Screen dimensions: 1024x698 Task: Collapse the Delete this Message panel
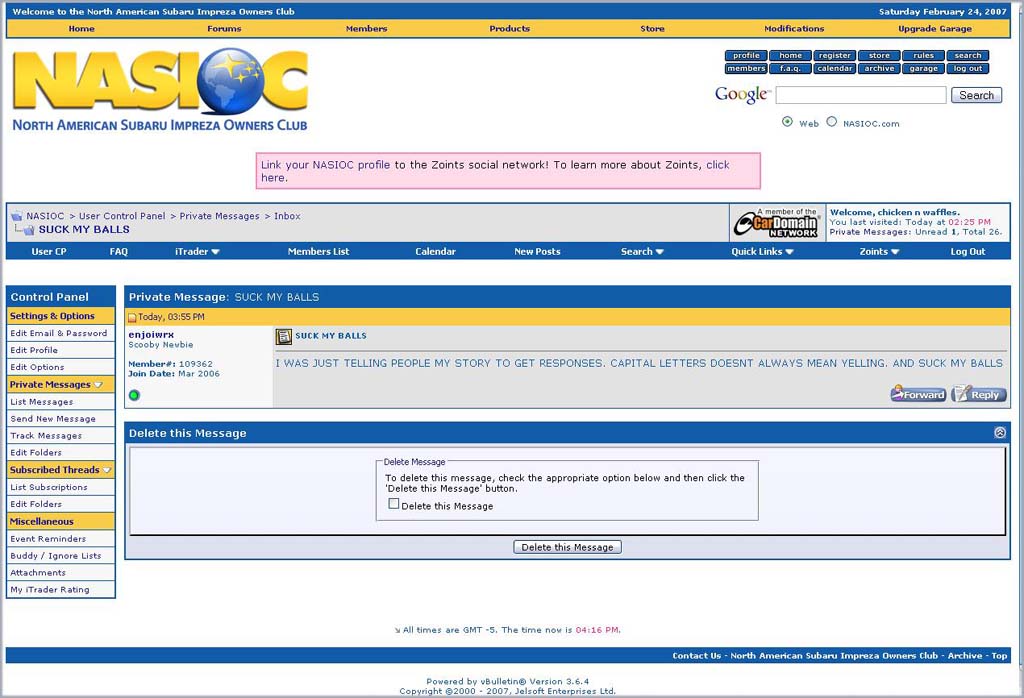(x=999, y=433)
